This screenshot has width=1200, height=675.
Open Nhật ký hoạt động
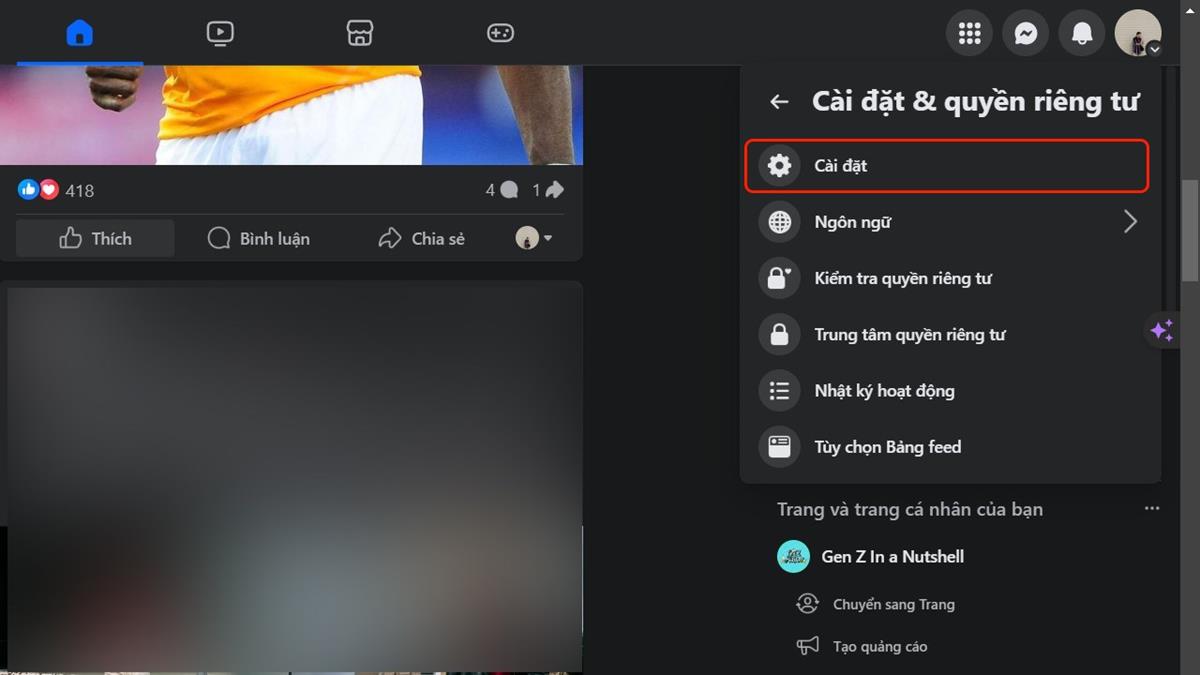[x=884, y=391]
